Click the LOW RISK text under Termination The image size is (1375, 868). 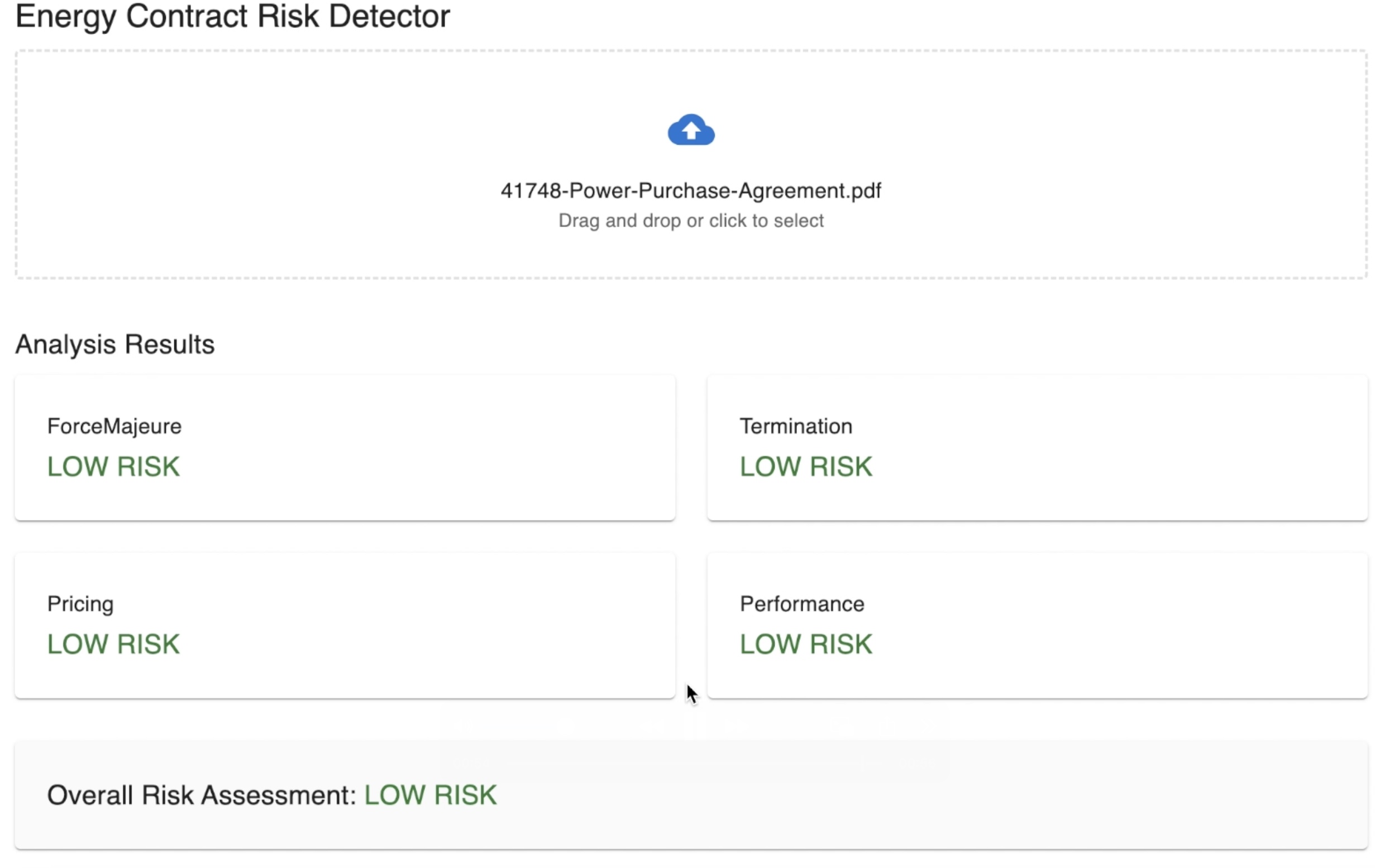click(x=806, y=466)
